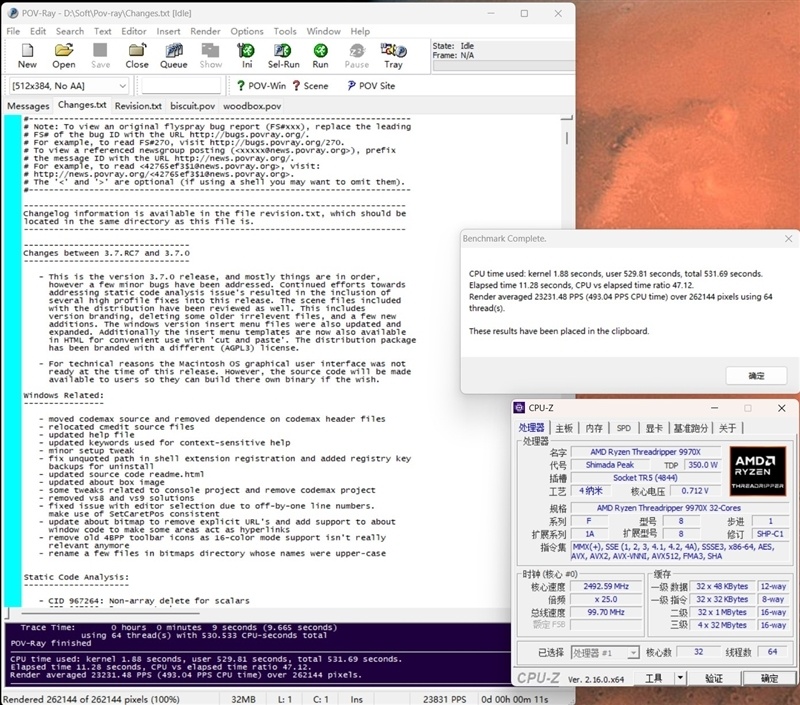Click the New file toolbar icon

click(27, 54)
